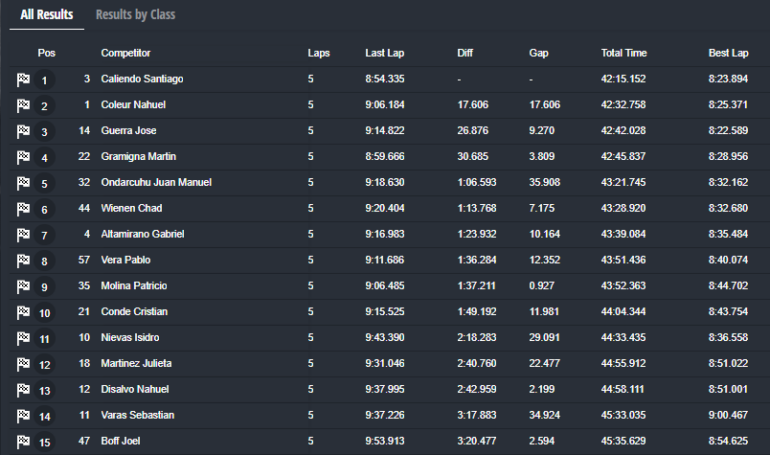Click the Gap column header

pyautogui.click(x=539, y=53)
